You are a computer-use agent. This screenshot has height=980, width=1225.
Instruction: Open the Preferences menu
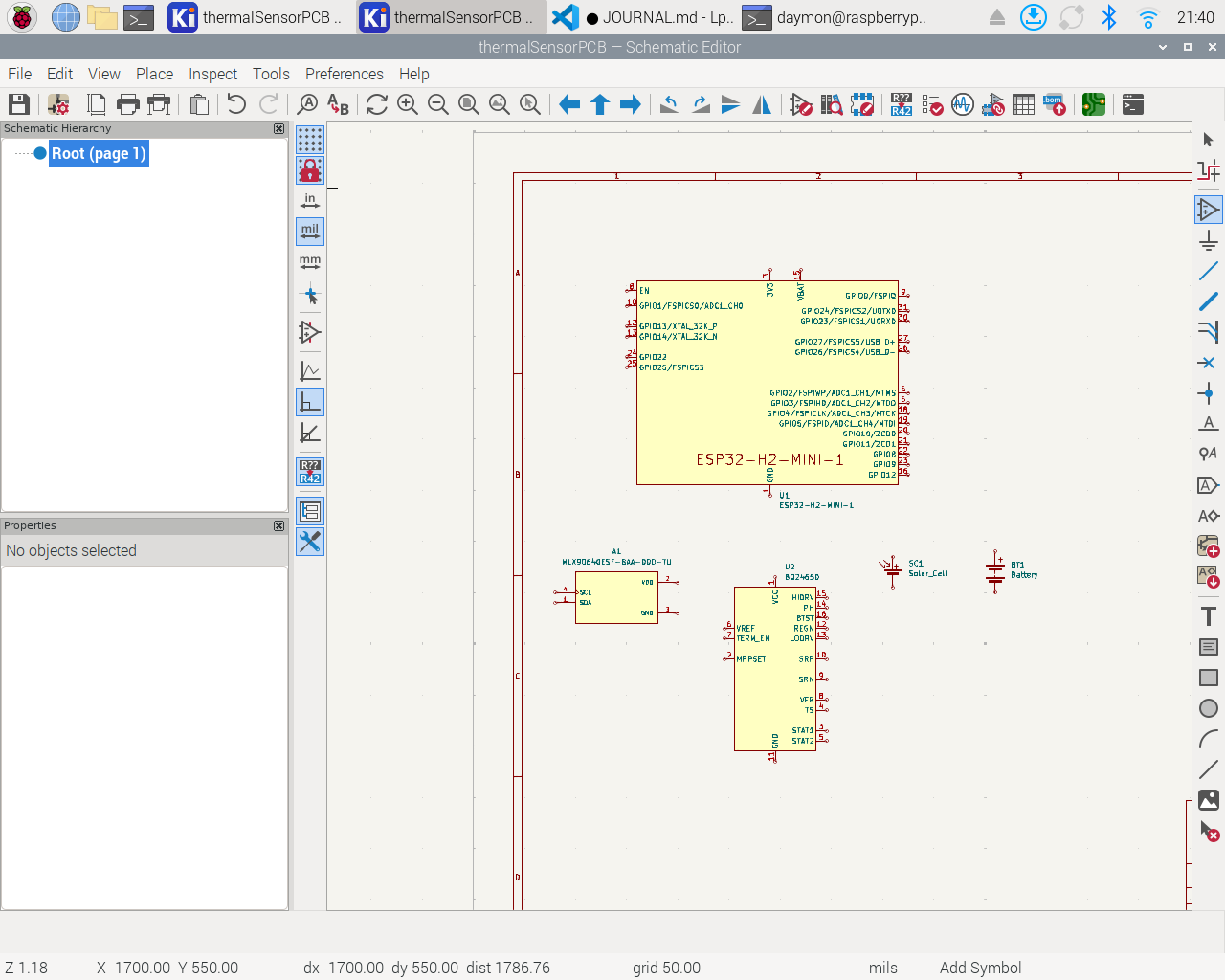pyautogui.click(x=345, y=74)
